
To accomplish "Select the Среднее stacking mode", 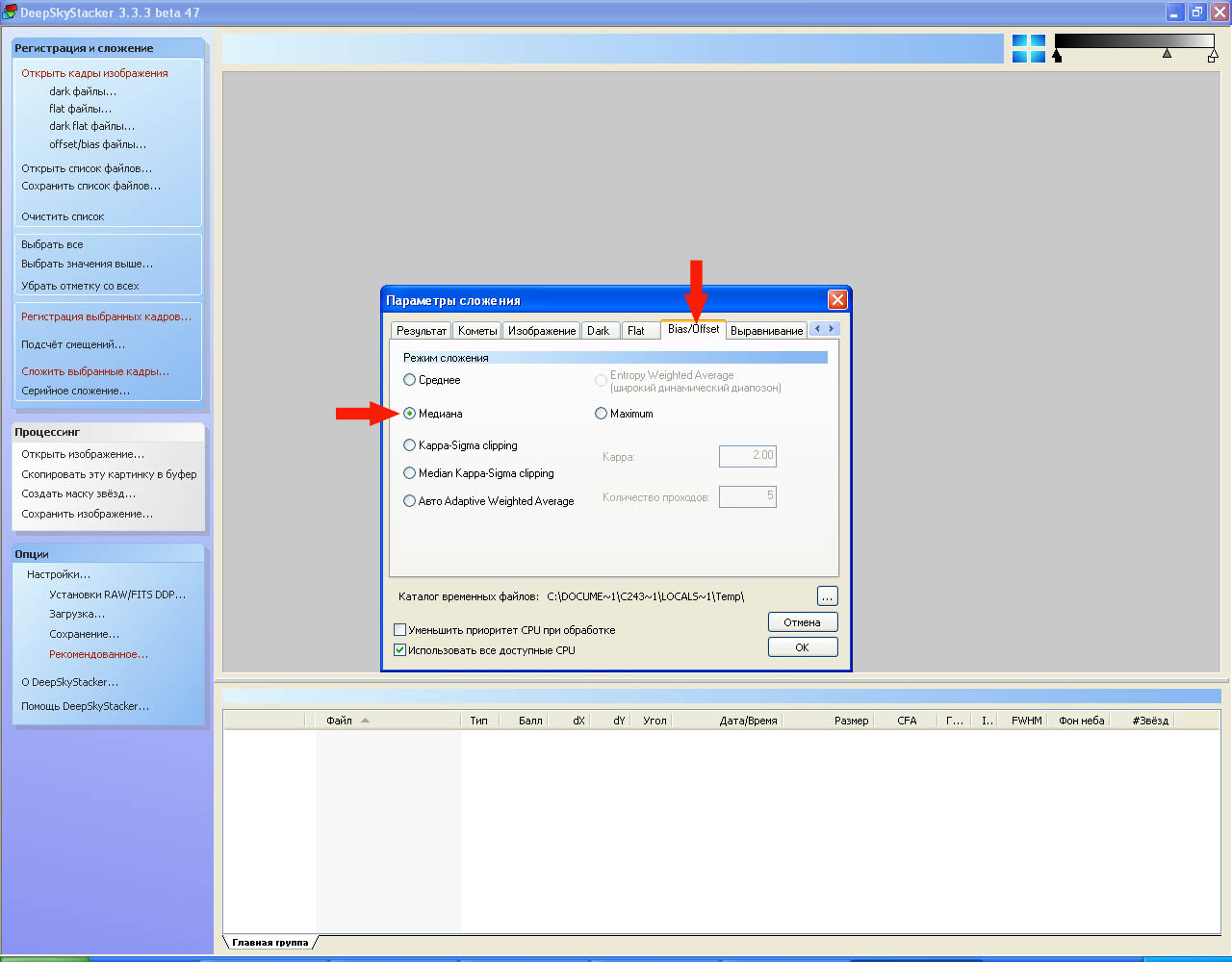I will [x=410, y=380].
